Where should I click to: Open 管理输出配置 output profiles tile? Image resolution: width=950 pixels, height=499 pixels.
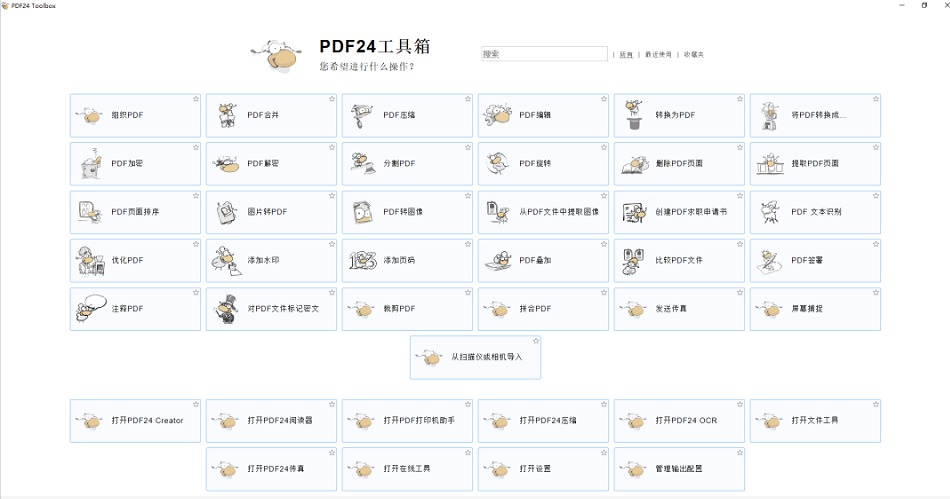click(x=679, y=469)
